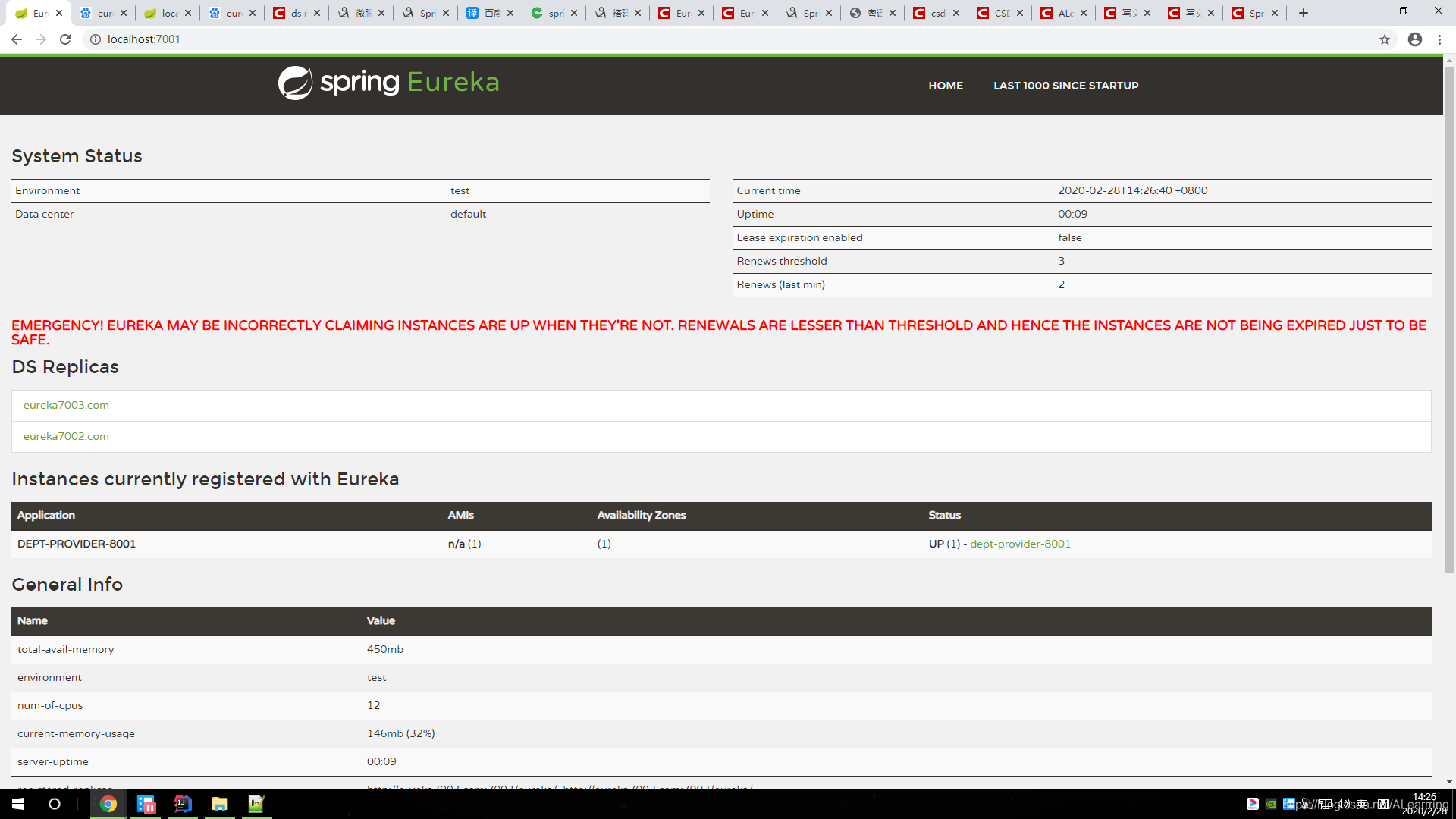Select the DEPT-PROVIDER-8001 application name
The width and height of the screenshot is (1456, 819).
coord(77,544)
